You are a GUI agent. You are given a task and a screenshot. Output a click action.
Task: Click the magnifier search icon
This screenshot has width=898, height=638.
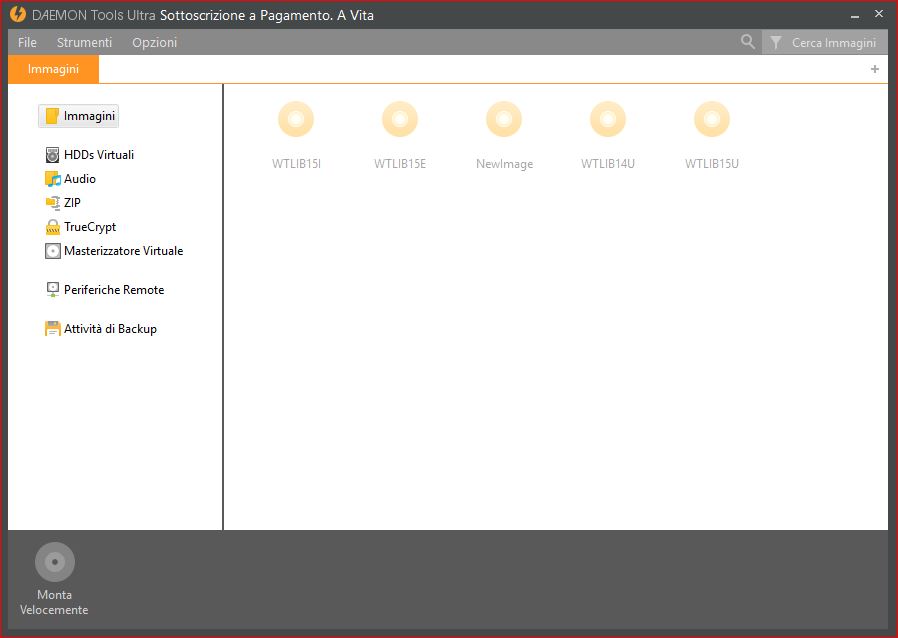pyautogui.click(x=747, y=42)
